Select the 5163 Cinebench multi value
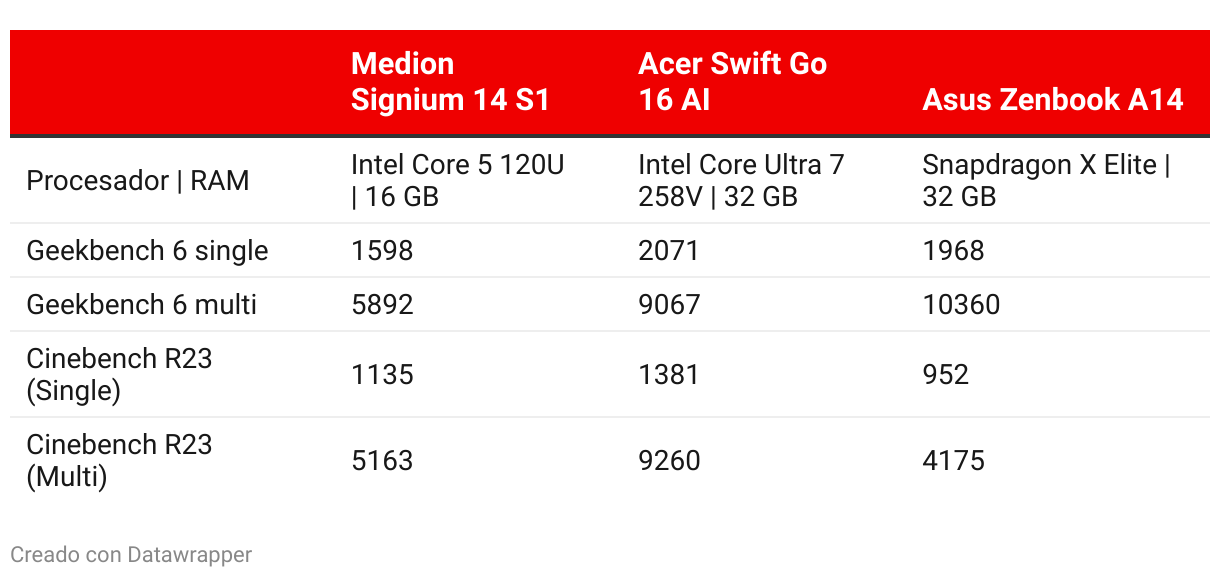The width and height of the screenshot is (1220, 578). click(x=382, y=460)
